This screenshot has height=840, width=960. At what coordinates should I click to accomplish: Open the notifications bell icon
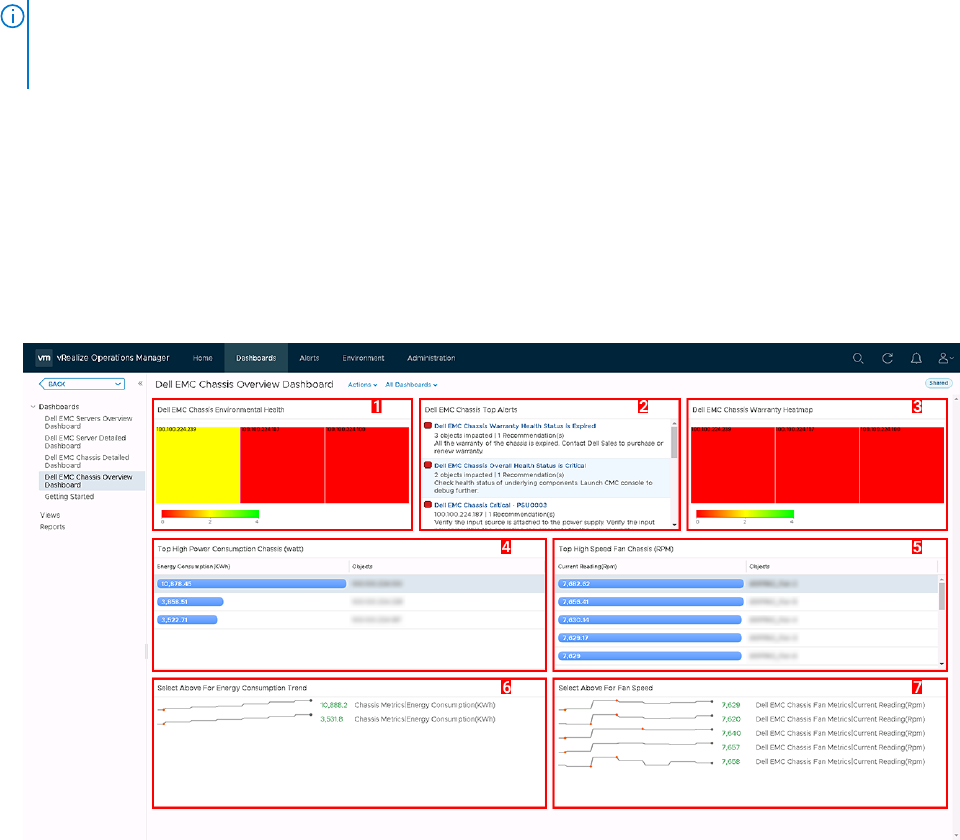point(916,358)
